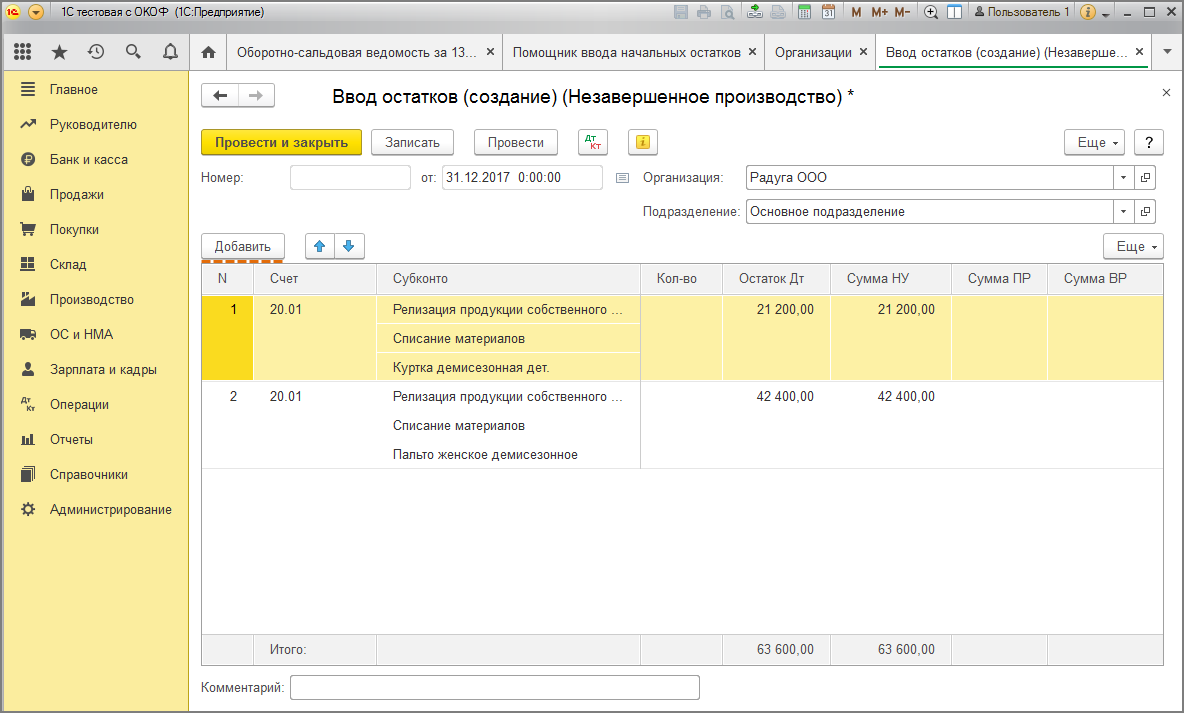The image size is (1184, 713).
Task: Expand the Подразделение dropdown list
Action: pos(1123,212)
